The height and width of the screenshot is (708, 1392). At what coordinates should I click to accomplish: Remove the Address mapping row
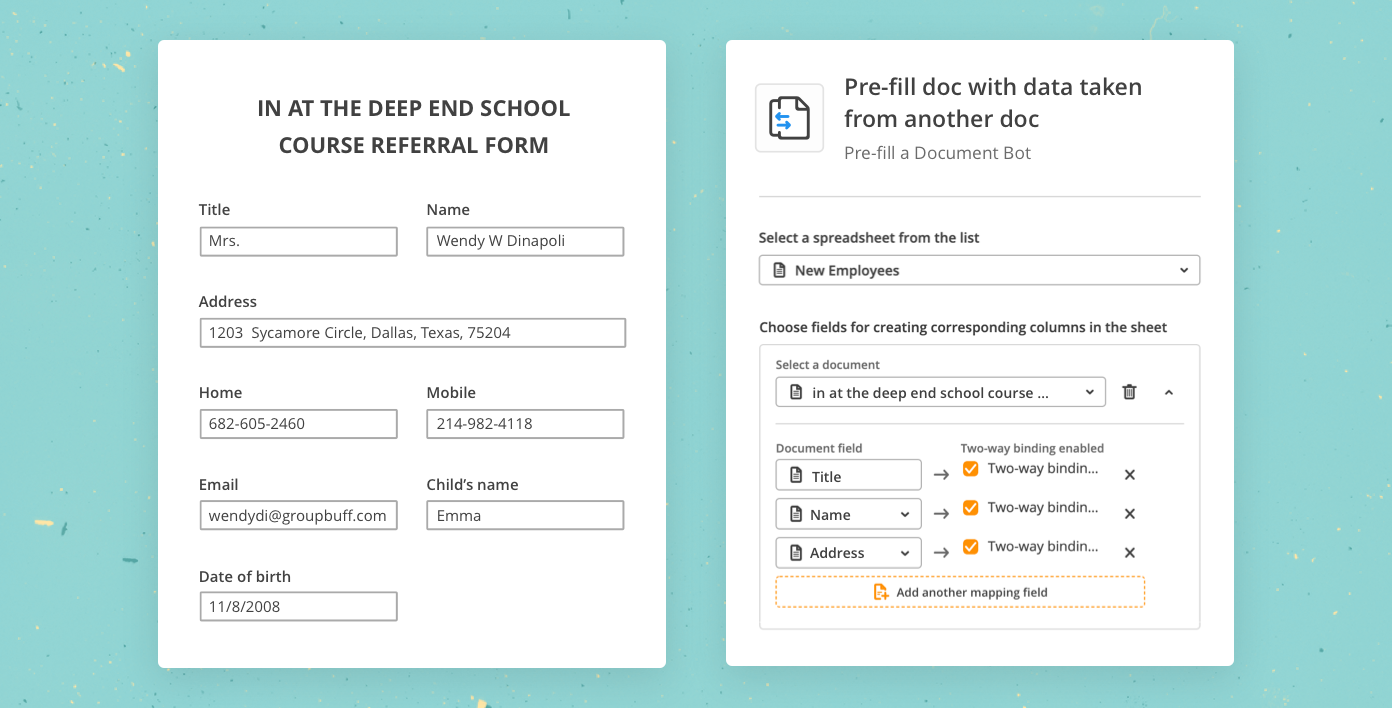click(1129, 552)
